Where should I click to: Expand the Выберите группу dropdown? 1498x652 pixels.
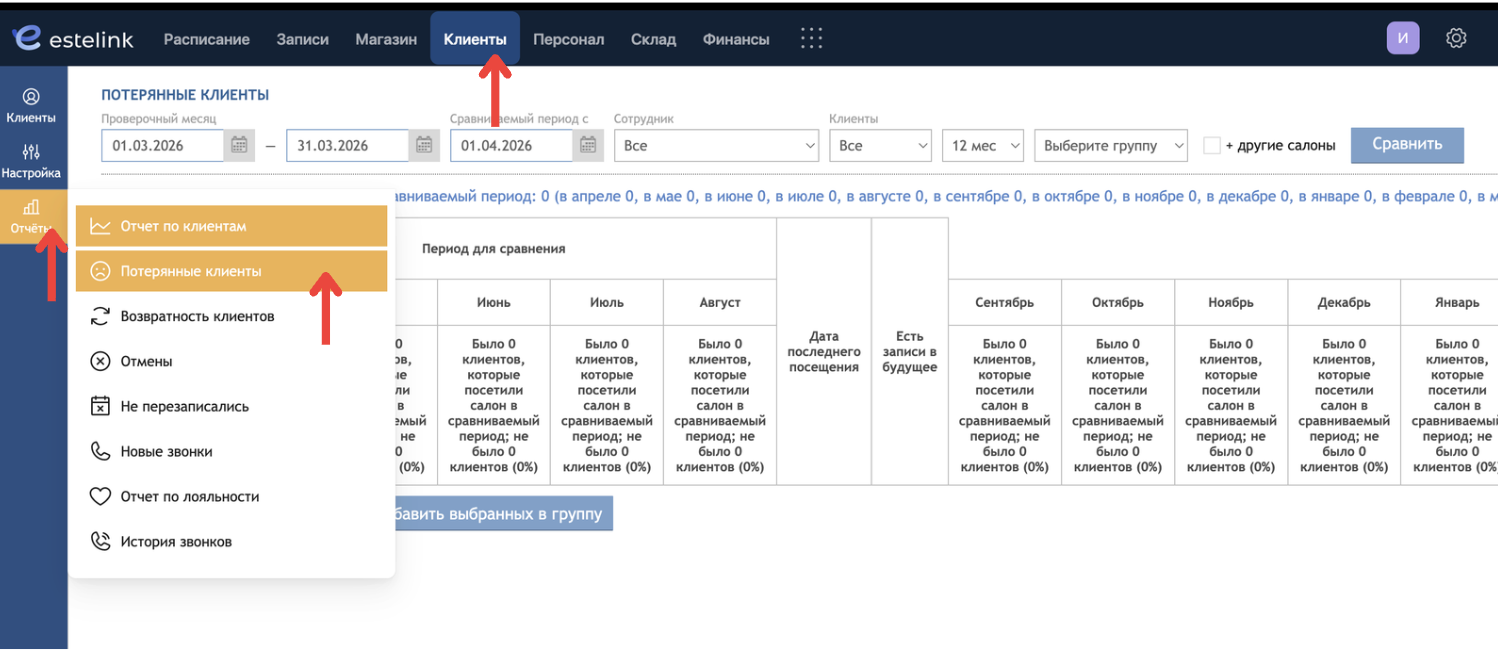pos(1111,145)
